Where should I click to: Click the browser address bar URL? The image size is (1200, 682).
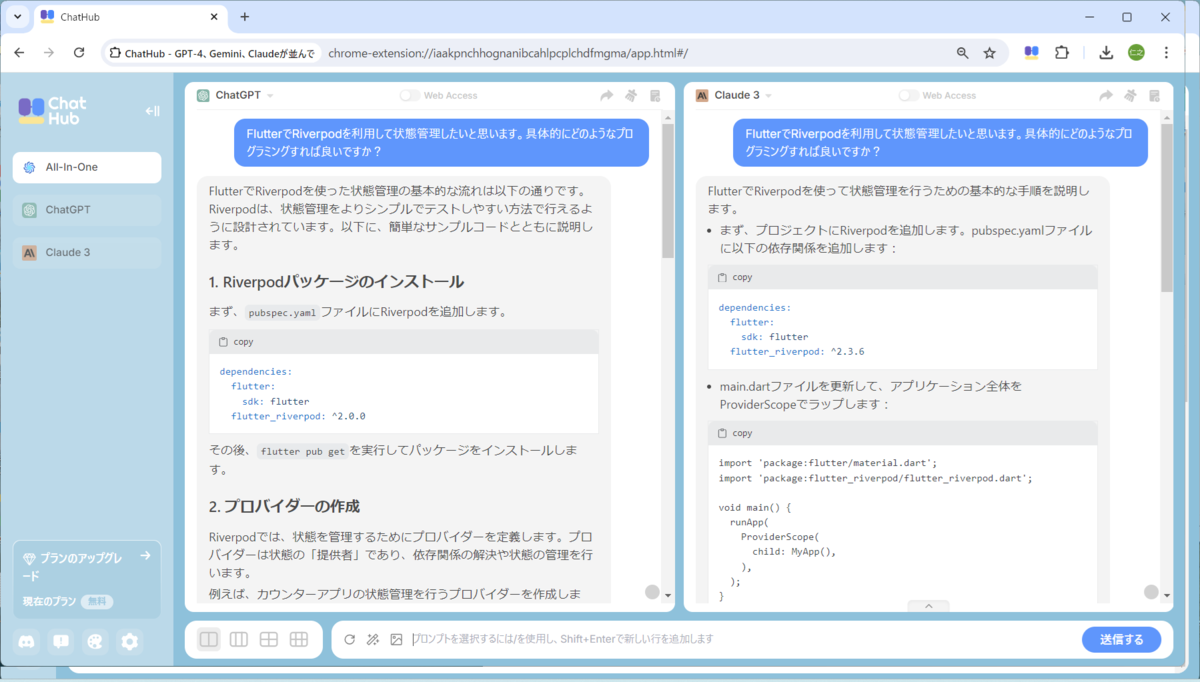click(x=508, y=53)
